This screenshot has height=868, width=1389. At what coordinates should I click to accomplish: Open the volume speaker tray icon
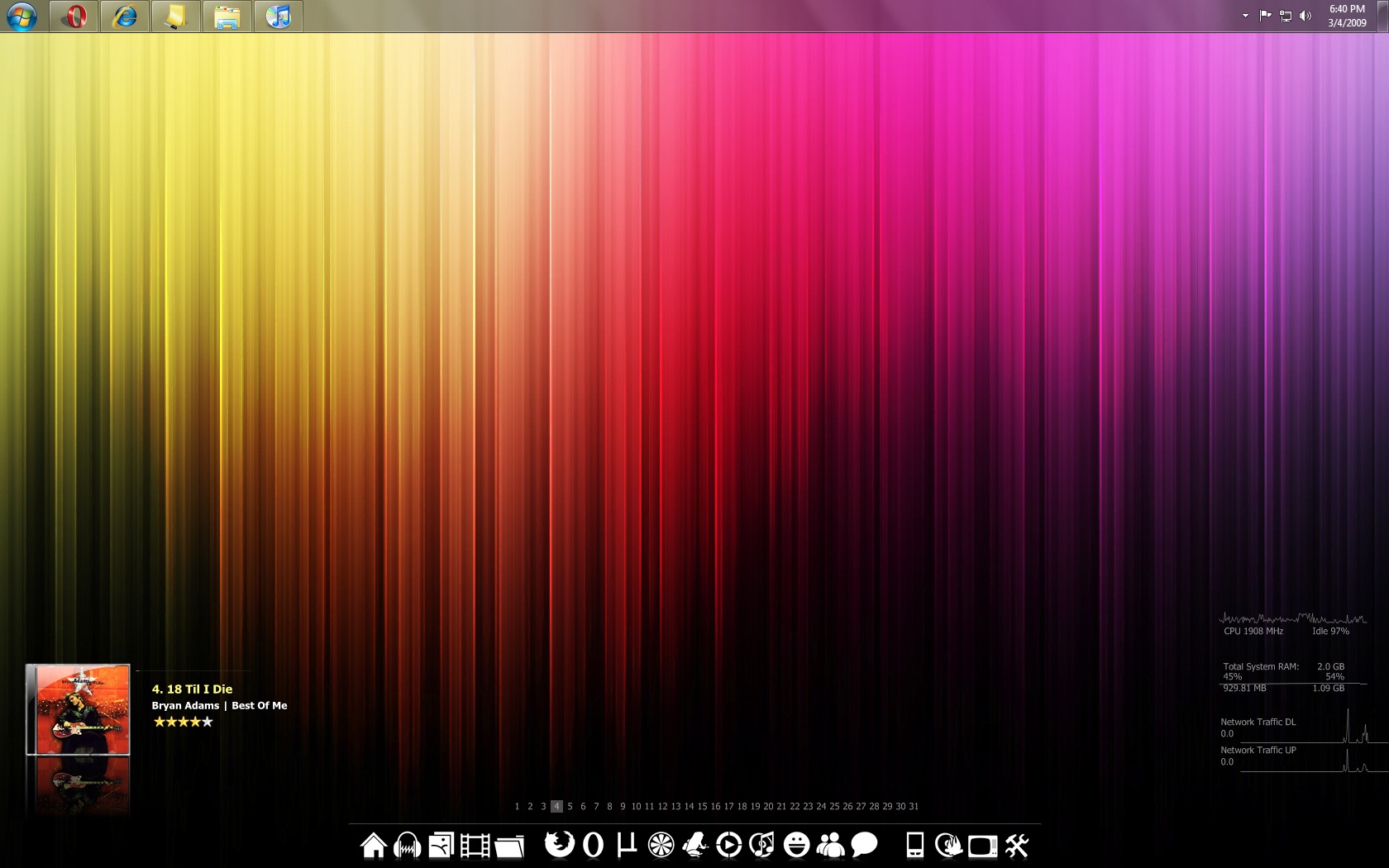coord(1305,16)
